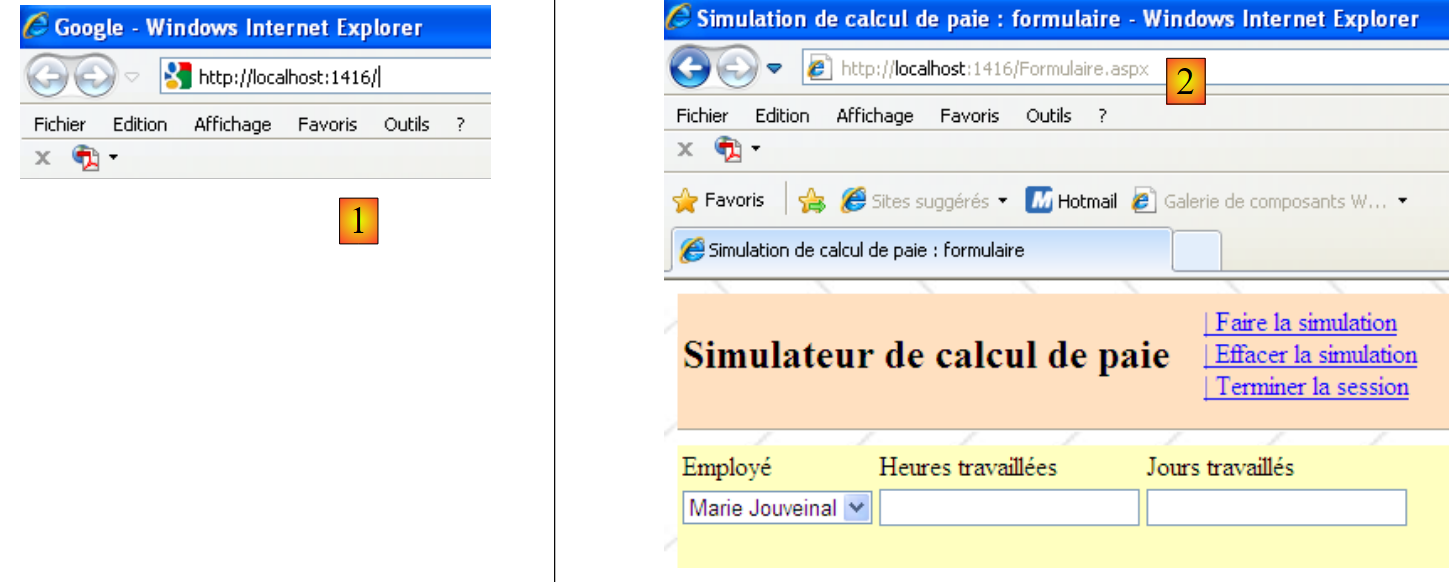
Task: Click the Heures travaillées input field
Action: coord(1009,508)
